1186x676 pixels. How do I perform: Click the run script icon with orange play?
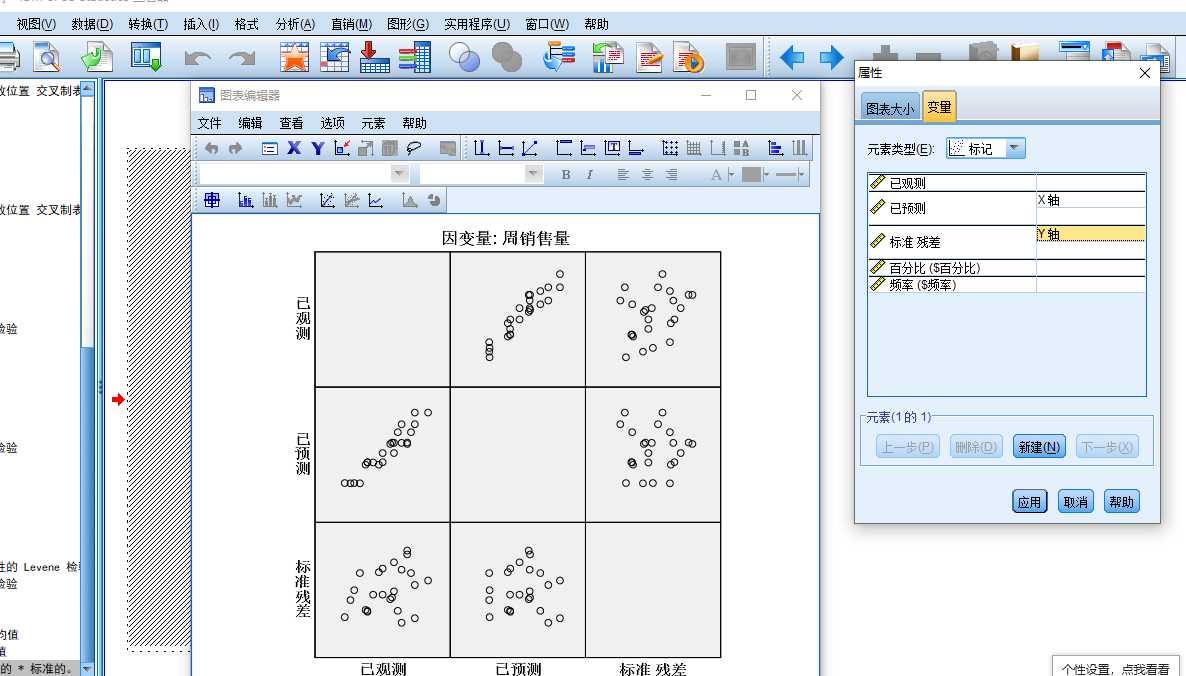click(x=688, y=57)
